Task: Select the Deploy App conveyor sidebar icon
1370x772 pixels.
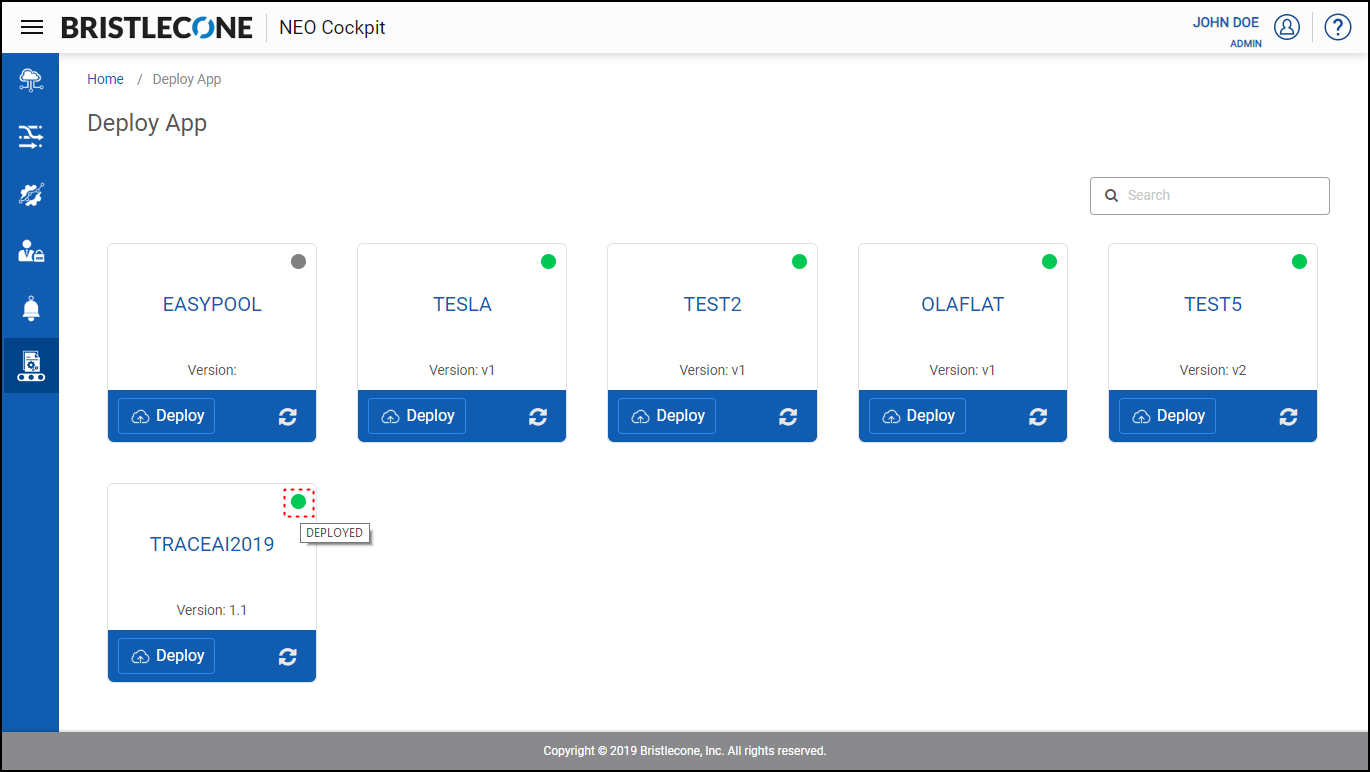Action: 31,366
